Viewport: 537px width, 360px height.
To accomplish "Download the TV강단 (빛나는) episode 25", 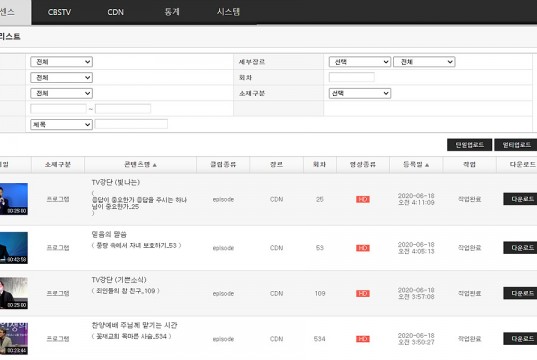I will coord(520,199).
